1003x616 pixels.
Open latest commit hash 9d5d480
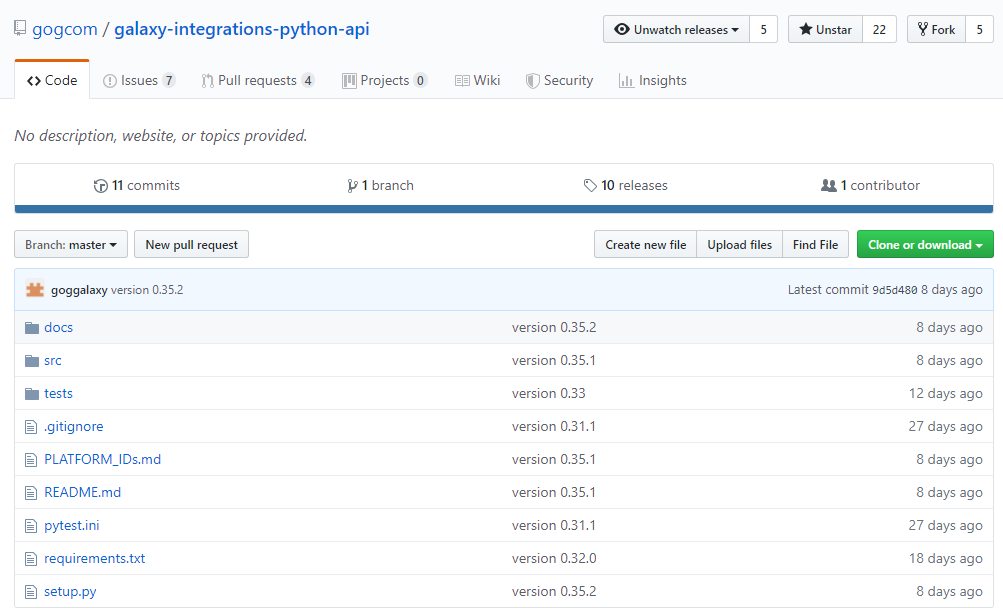click(894, 290)
